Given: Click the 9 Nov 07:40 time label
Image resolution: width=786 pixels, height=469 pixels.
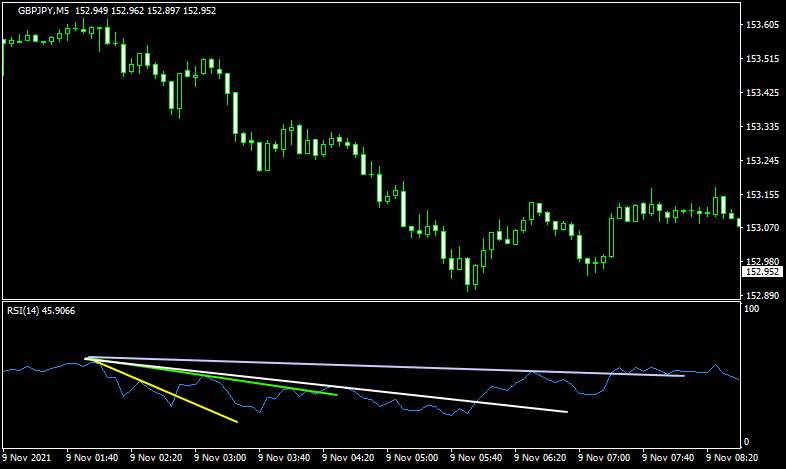Looking at the screenshot, I should [x=668, y=457].
